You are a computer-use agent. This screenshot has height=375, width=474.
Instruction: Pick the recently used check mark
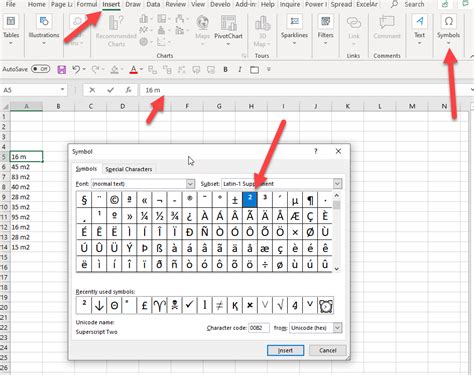(x=189, y=305)
